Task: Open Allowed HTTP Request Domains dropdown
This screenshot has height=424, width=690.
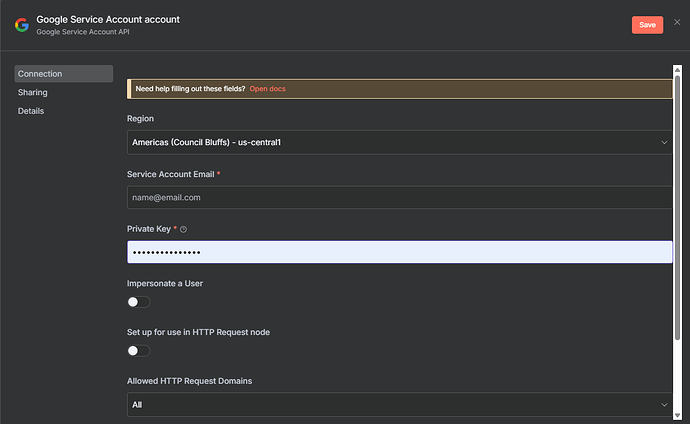Action: 400,404
